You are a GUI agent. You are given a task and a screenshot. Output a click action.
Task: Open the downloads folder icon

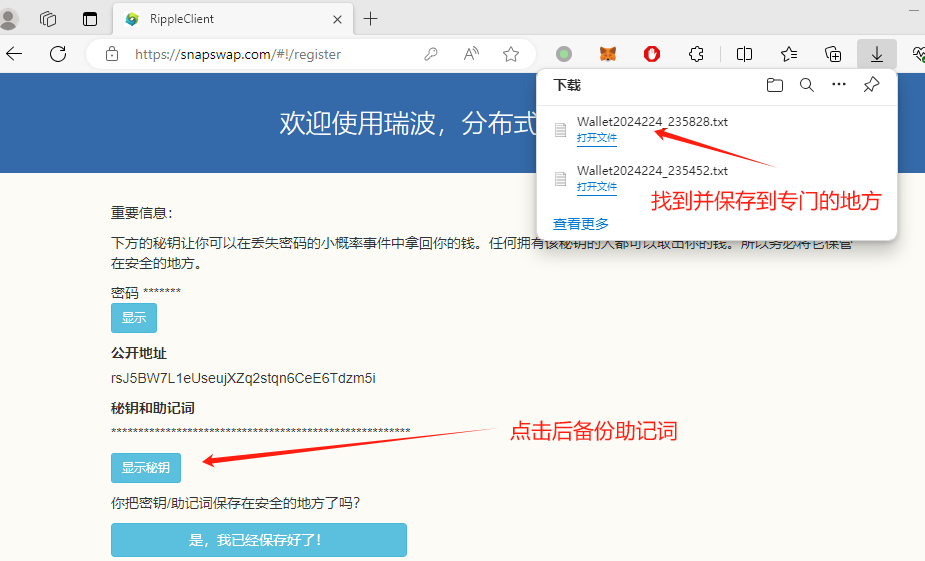click(774, 85)
